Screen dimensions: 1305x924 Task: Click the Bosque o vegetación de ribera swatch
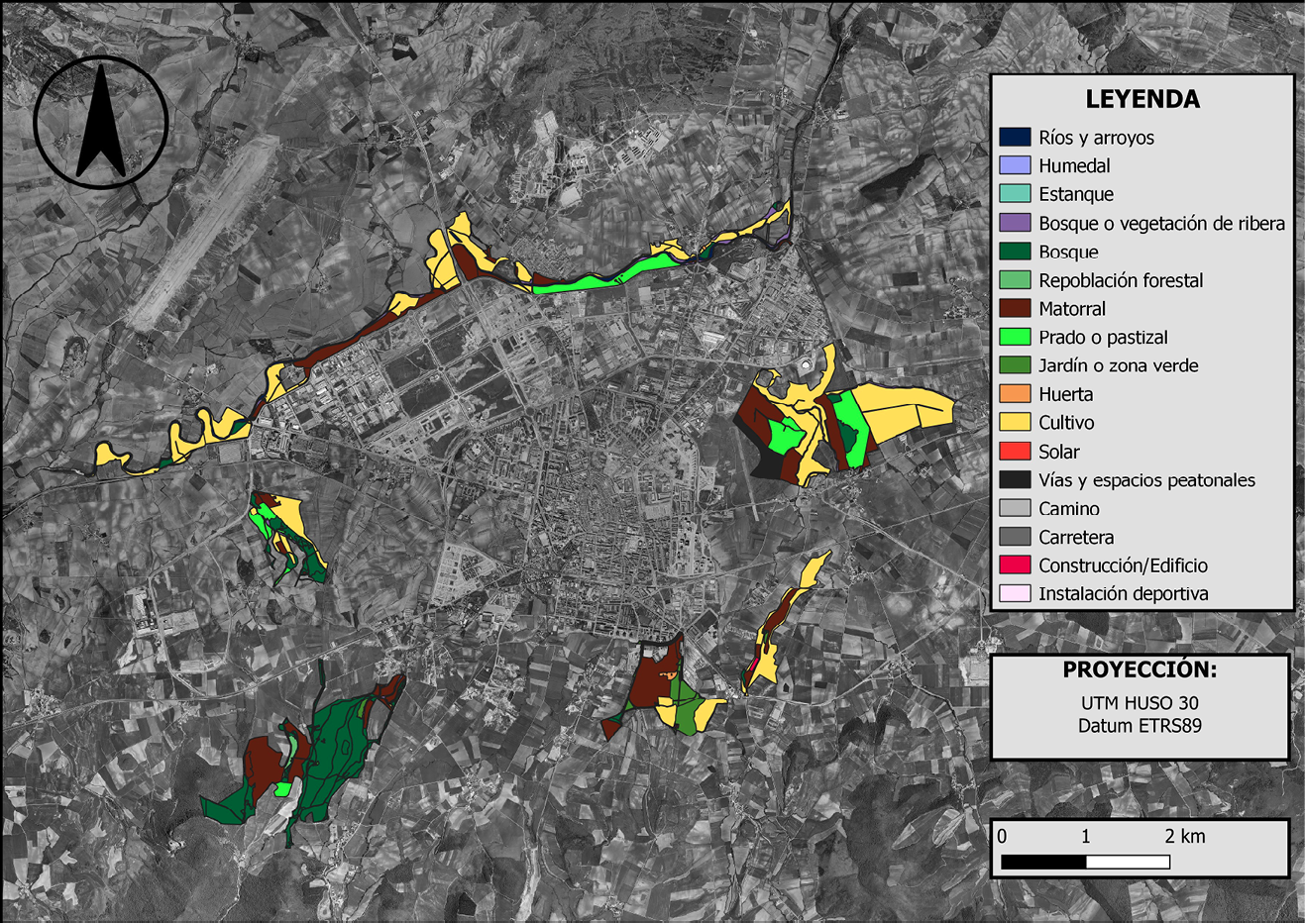pos(1015,223)
